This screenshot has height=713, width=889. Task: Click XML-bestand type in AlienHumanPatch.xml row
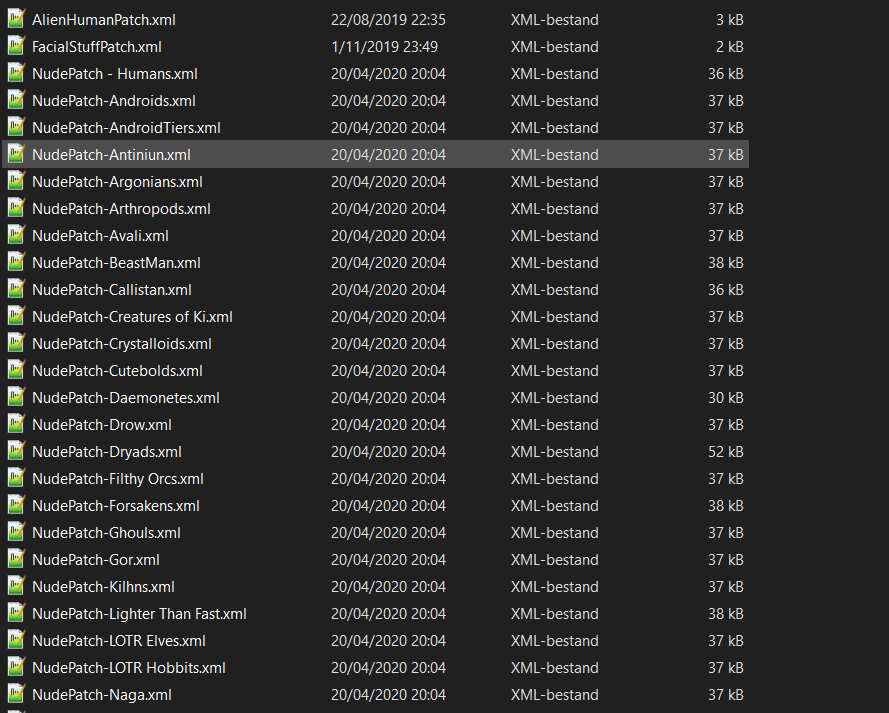coord(554,20)
